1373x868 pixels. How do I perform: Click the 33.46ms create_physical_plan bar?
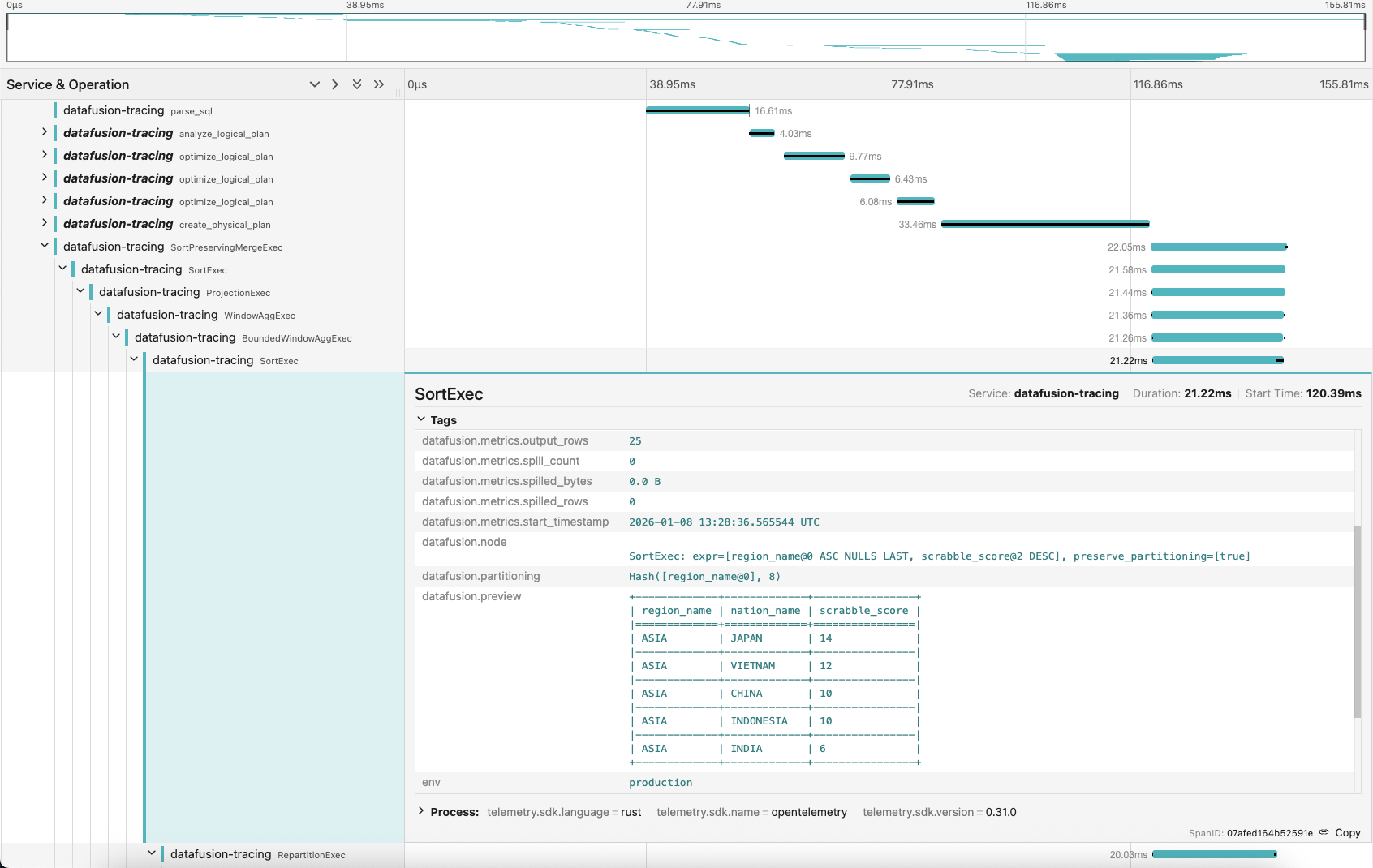[1045, 224]
